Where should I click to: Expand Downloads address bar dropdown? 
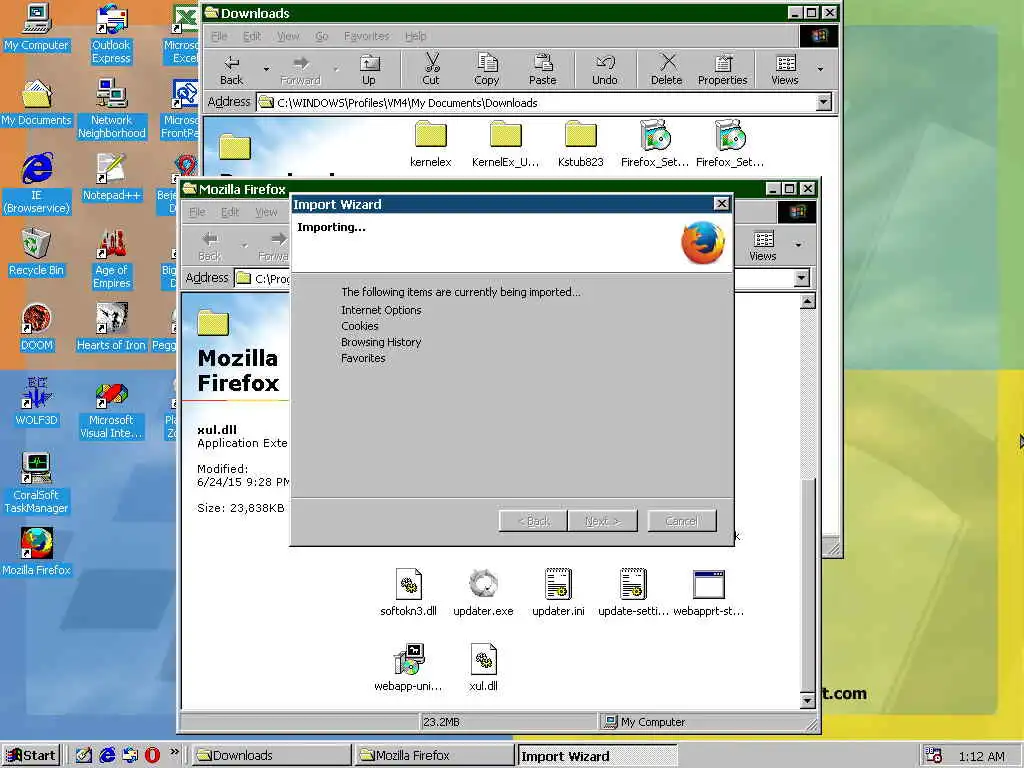pos(824,102)
